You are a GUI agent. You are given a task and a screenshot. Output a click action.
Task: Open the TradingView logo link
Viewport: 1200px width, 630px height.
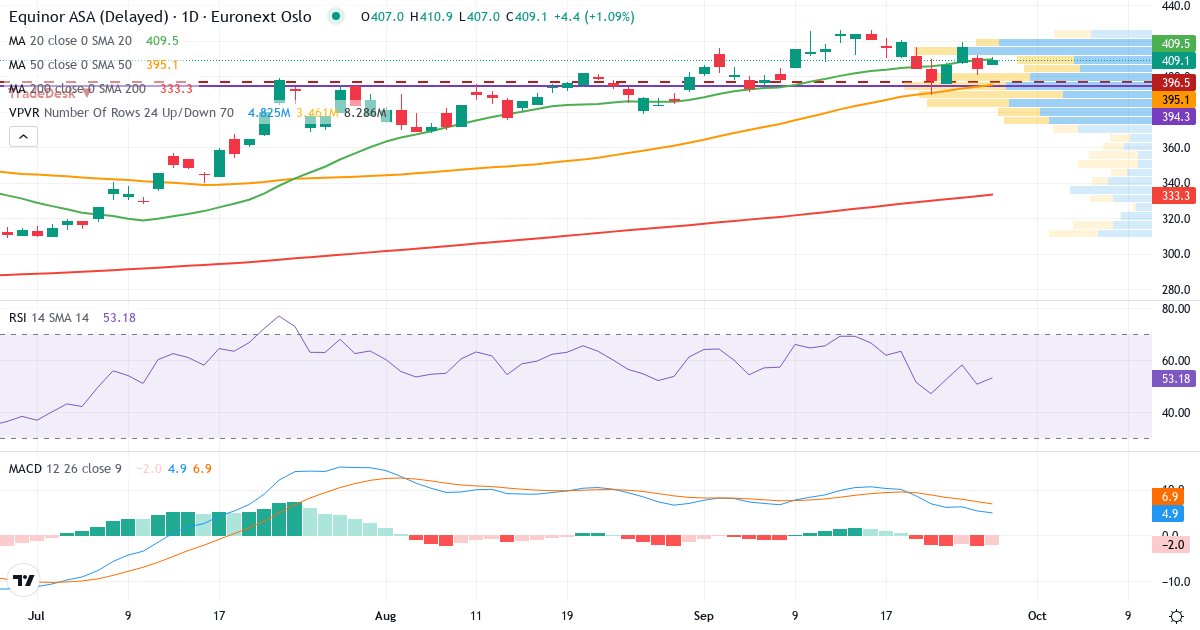click(x=24, y=579)
